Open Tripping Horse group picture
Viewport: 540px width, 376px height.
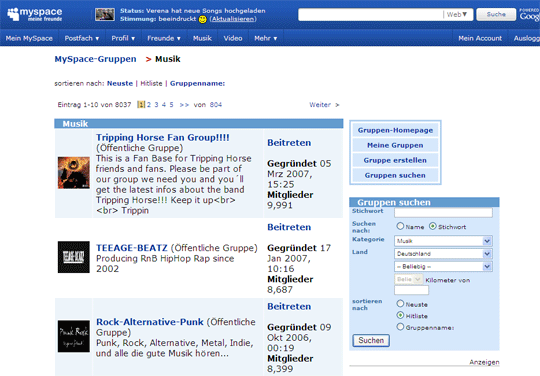[74, 173]
